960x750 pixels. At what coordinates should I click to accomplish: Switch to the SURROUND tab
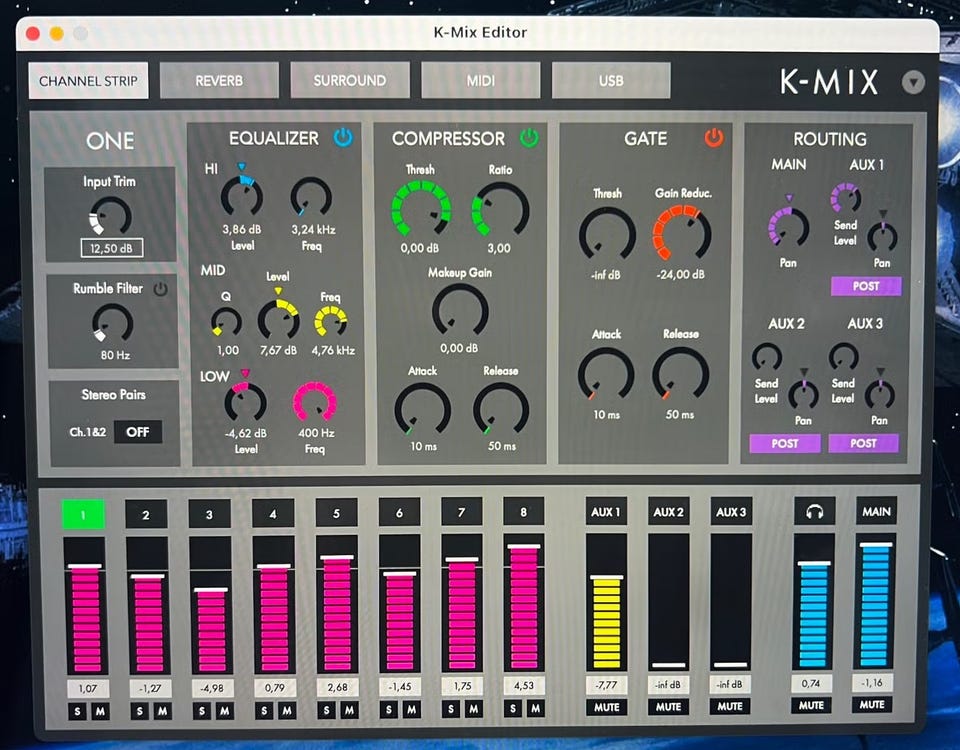pyautogui.click(x=350, y=80)
